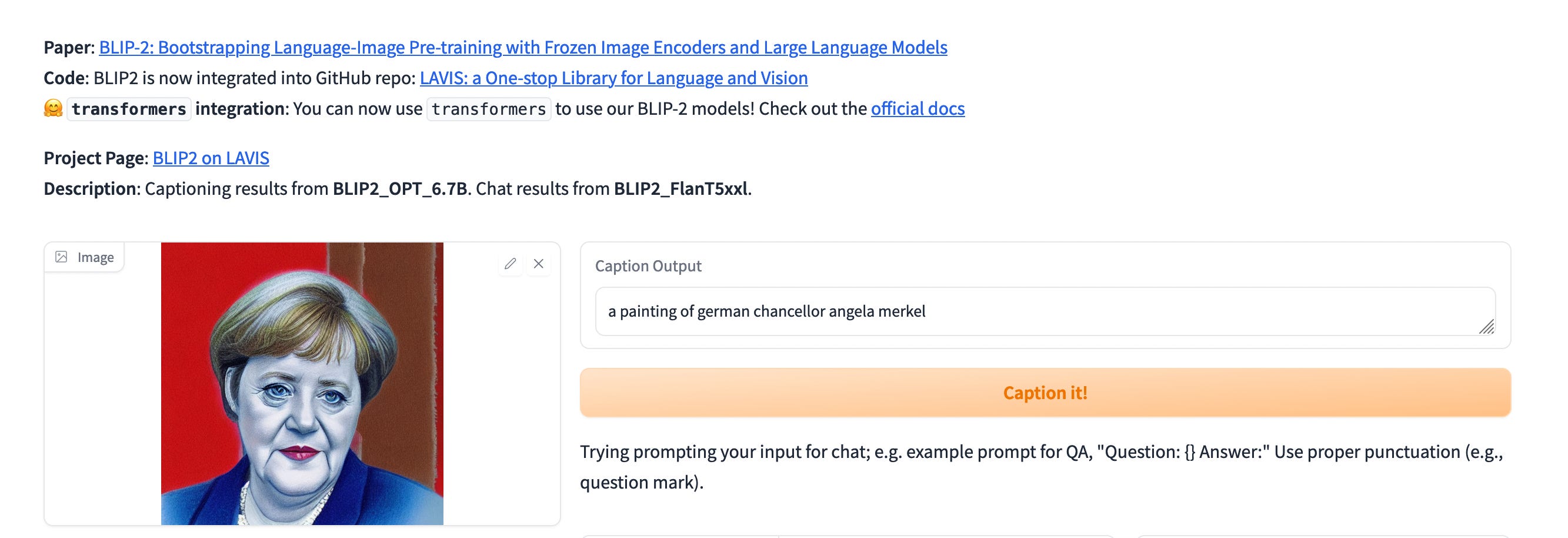Click the picture icon beside Image label
The width and height of the screenshot is (1568, 538).
[x=62, y=257]
